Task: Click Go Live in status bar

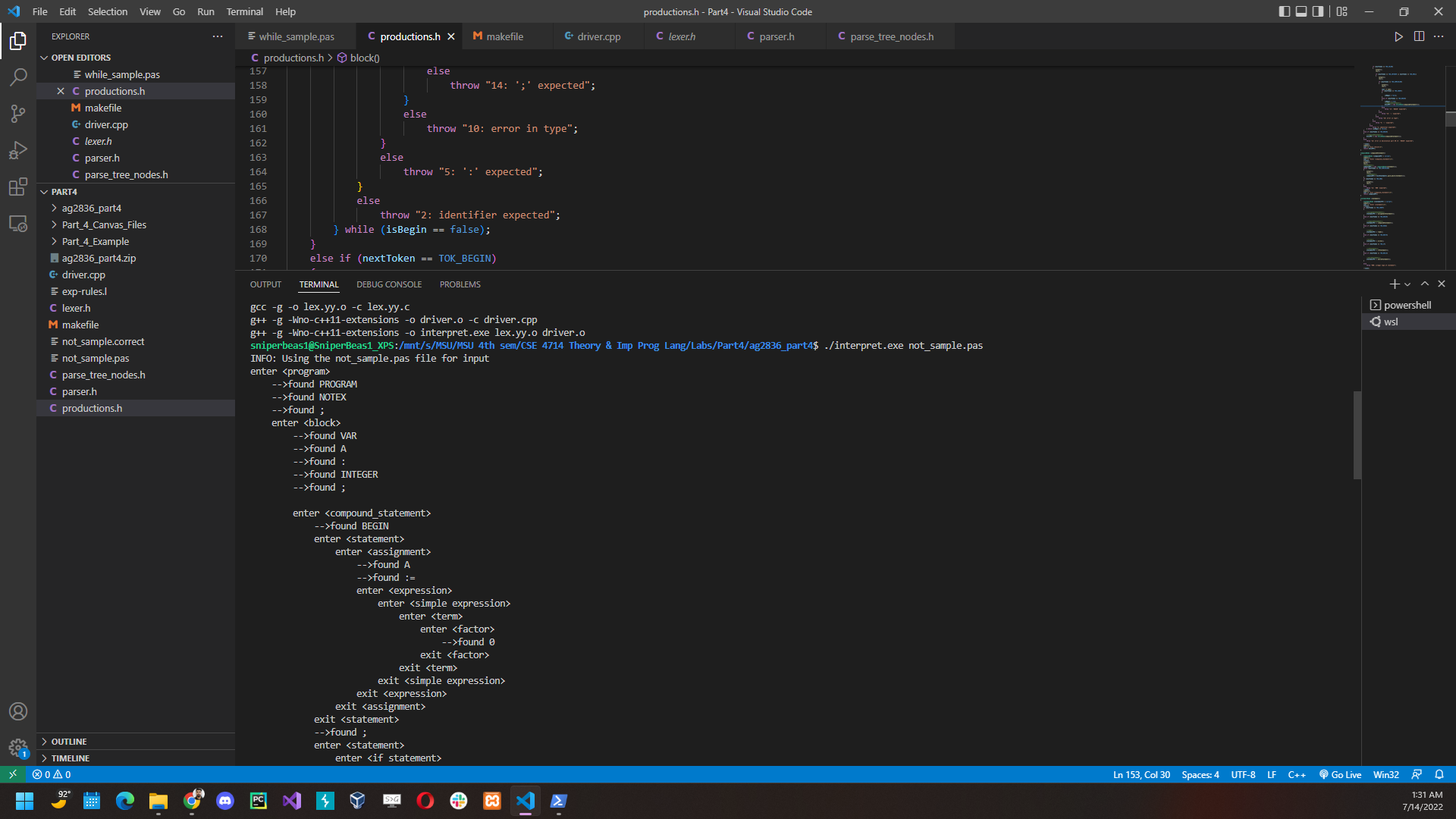Action: pos(1340,774)
